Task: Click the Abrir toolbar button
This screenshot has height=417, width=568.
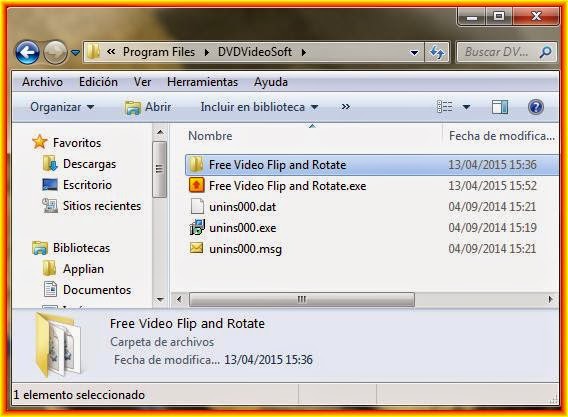Action: [148, 107]
